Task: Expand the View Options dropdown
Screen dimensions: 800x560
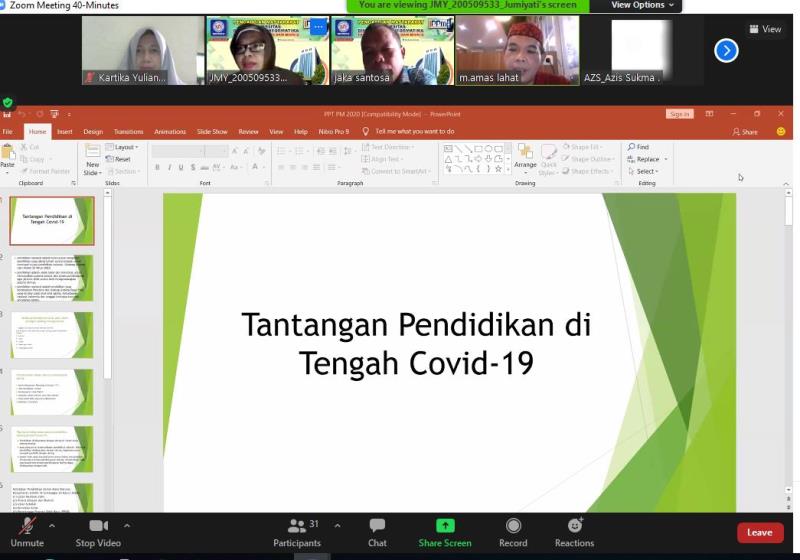Action: (x=642, y=5)
